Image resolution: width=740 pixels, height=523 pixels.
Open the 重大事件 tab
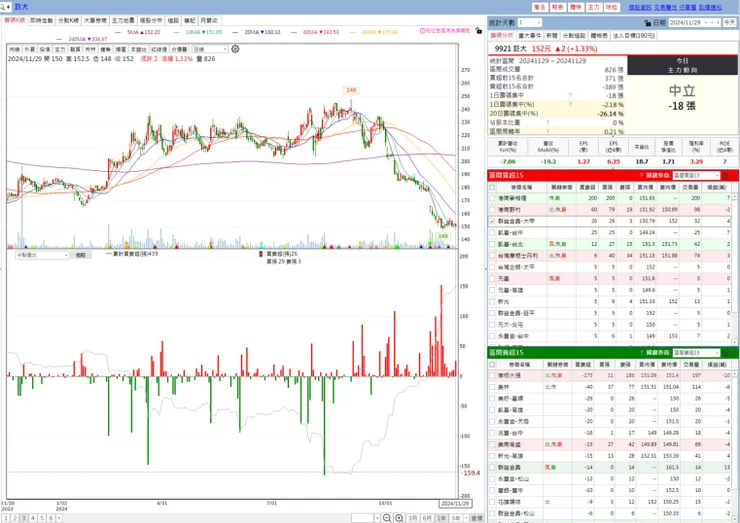click(x=530, y=35)
